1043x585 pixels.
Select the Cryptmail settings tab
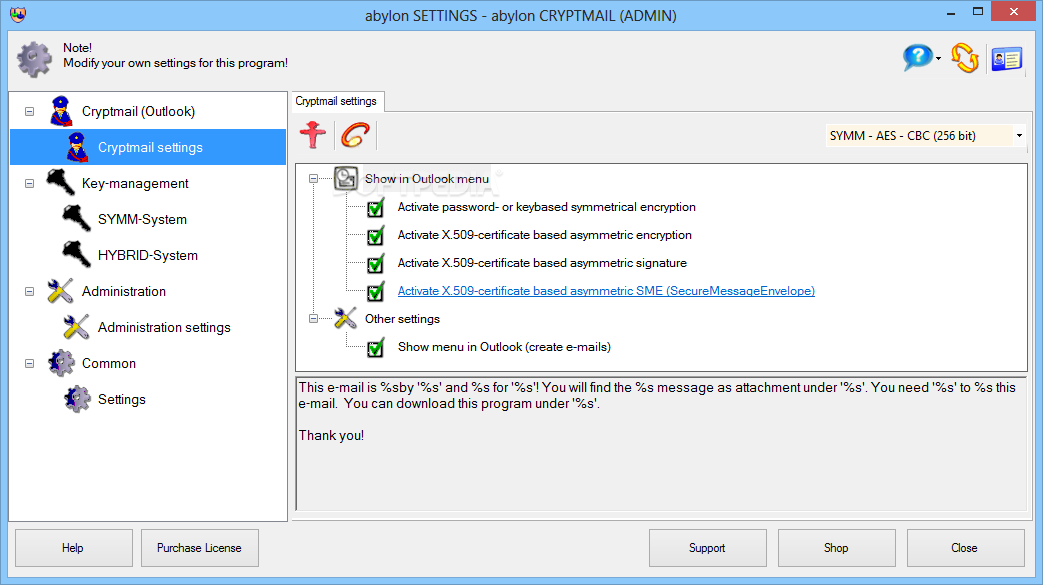[336, 101]
